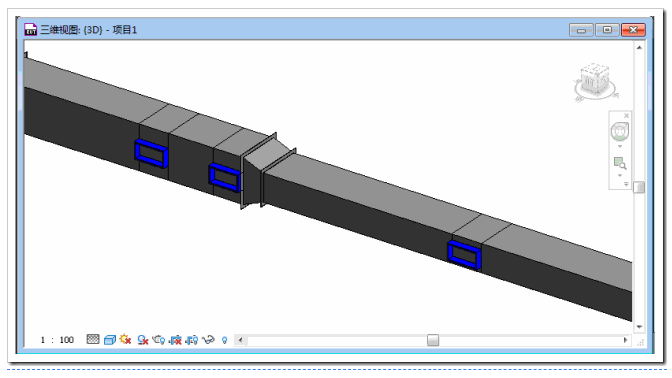This screenshot has width=672, height=378.
Task: Close the 3D view window
Action: [x=633, y=30]
